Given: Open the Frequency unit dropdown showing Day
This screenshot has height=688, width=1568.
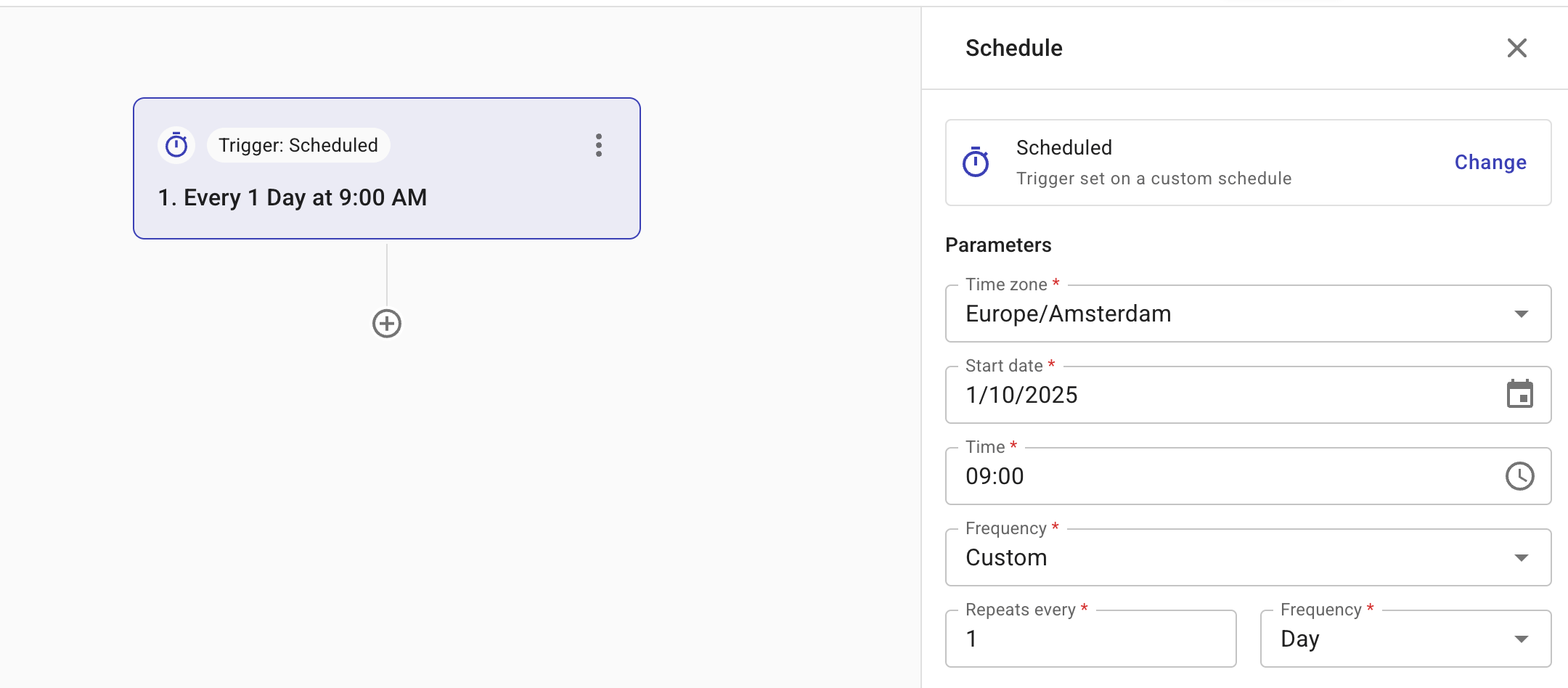Looking at the screenshot, I should [x=1394, y=639].
